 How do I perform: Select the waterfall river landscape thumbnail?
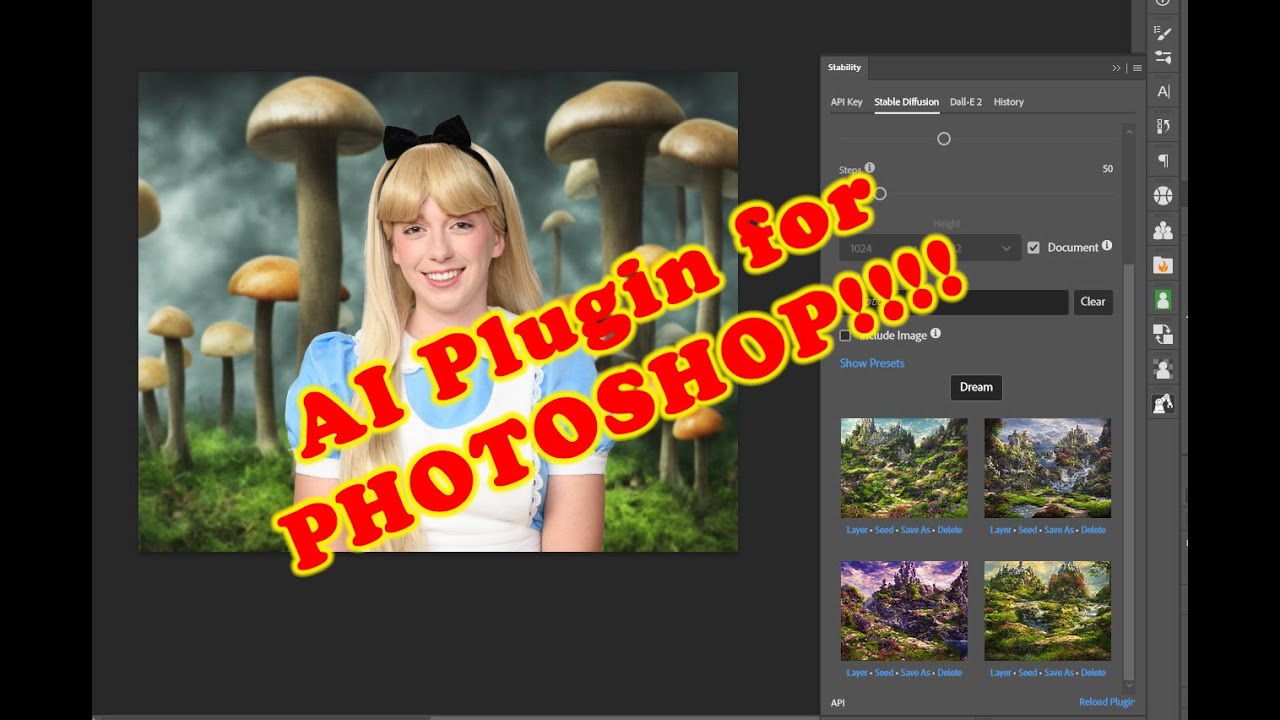1047,468
